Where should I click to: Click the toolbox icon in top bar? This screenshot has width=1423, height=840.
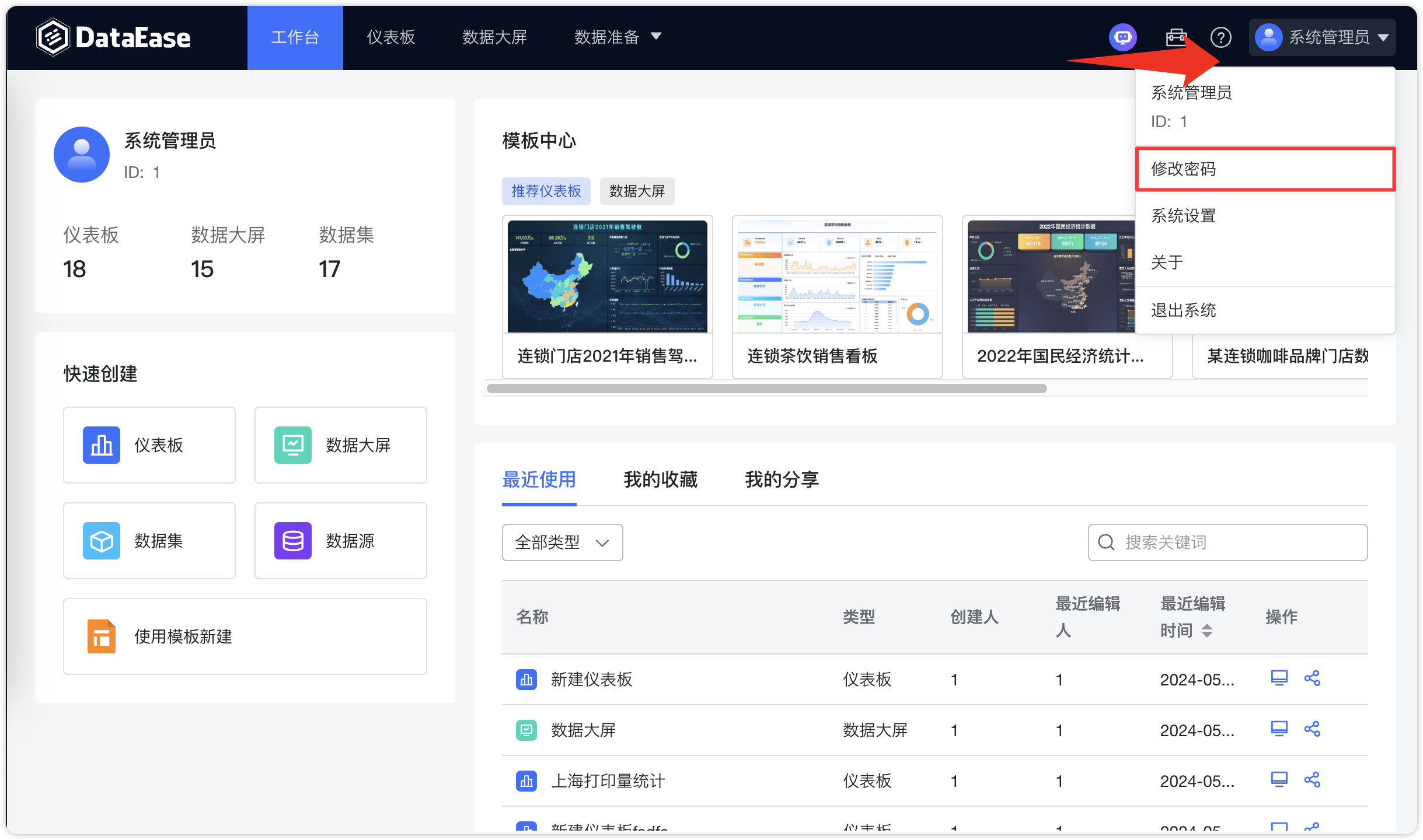tap(1175, 37)
